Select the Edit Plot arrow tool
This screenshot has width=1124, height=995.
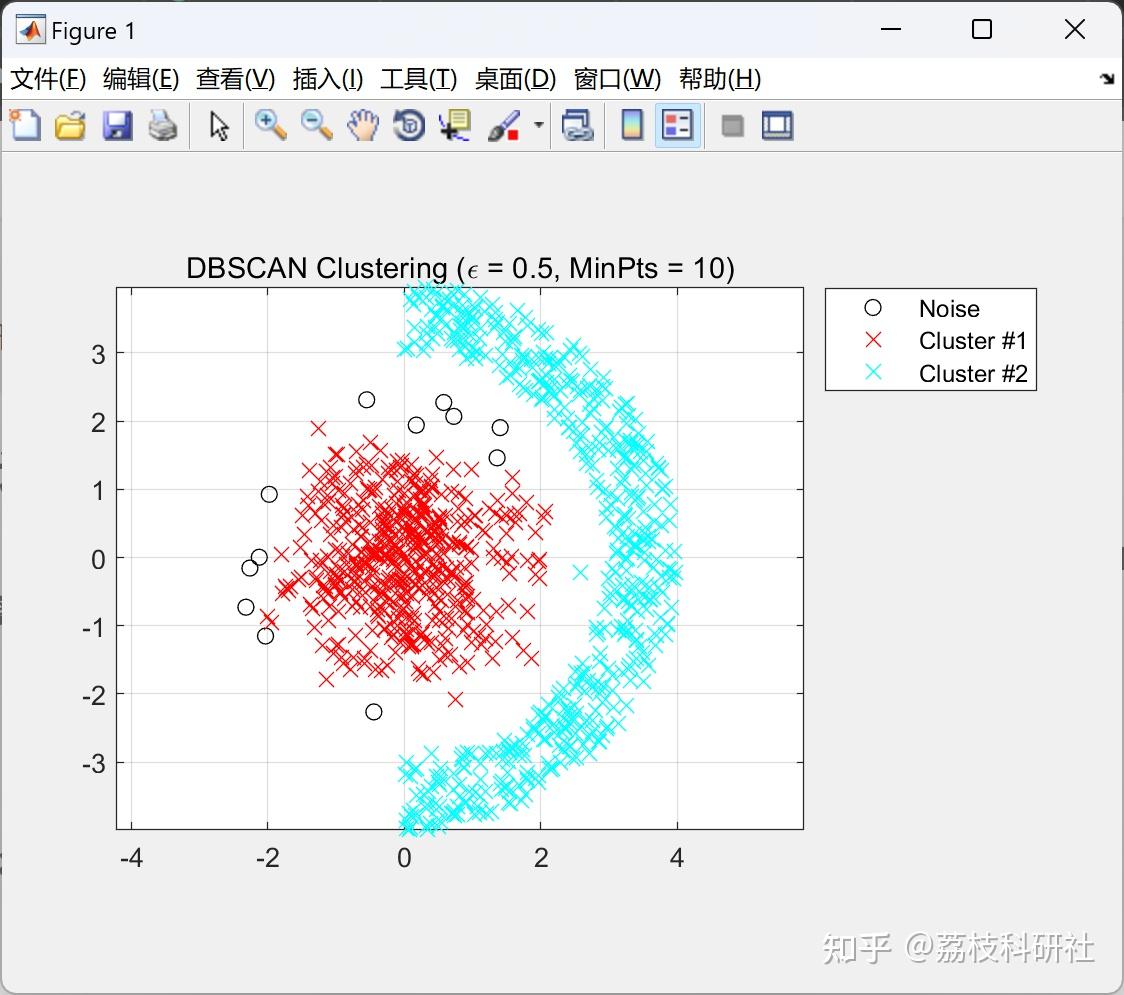217,125
